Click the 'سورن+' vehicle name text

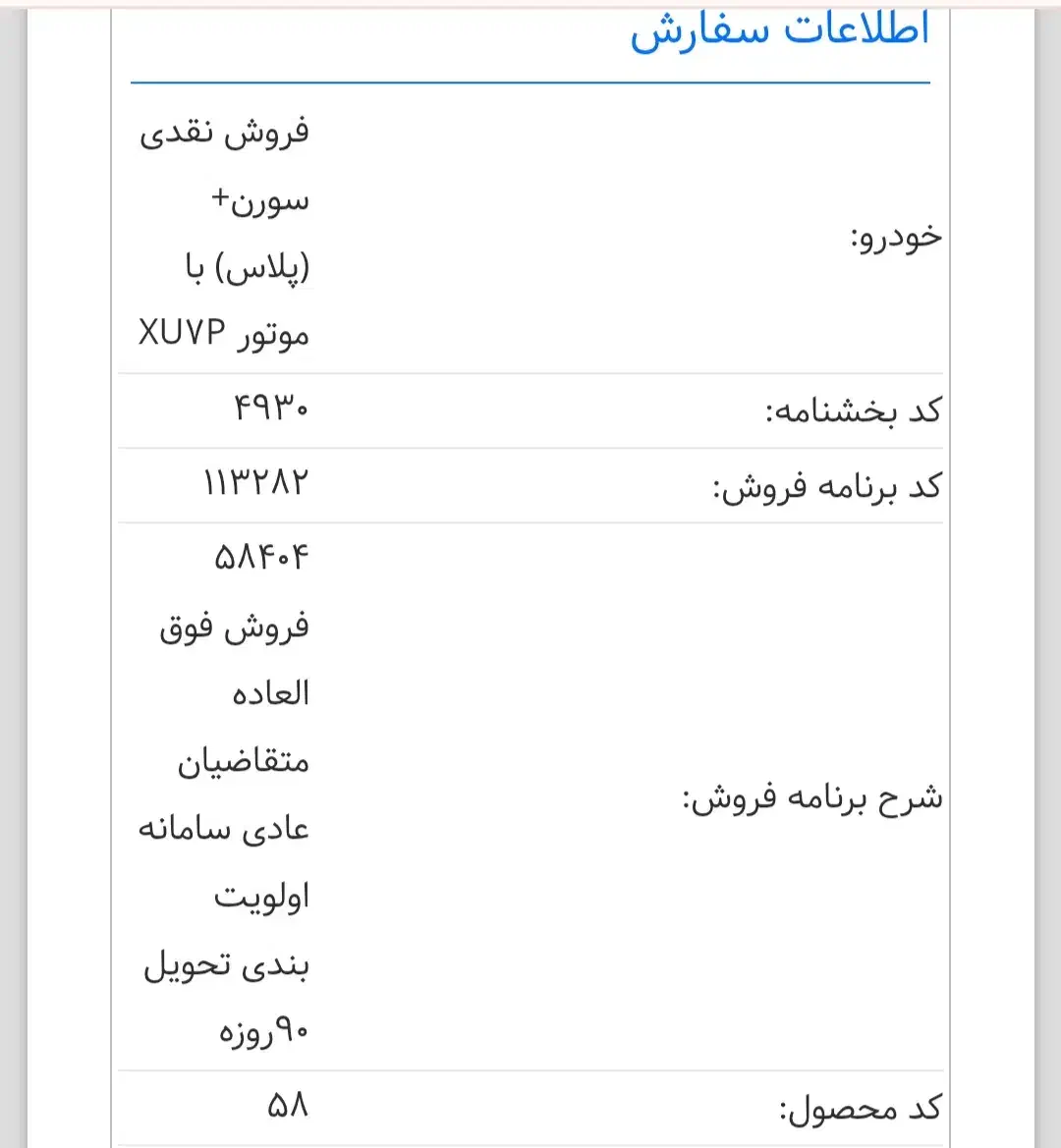click(x=259, y=200)
